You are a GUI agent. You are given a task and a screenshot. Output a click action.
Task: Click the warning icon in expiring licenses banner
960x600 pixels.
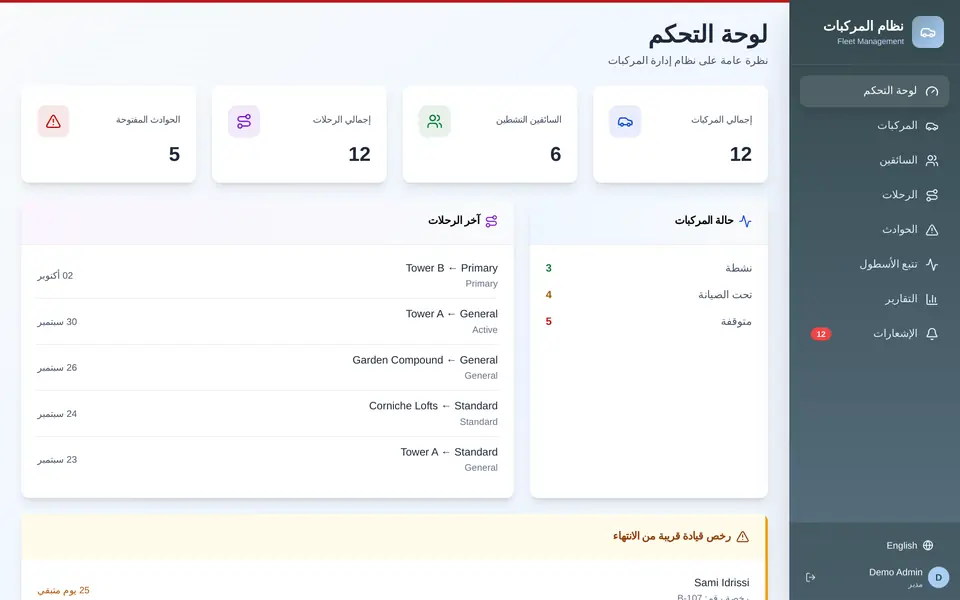coord(743,537)
